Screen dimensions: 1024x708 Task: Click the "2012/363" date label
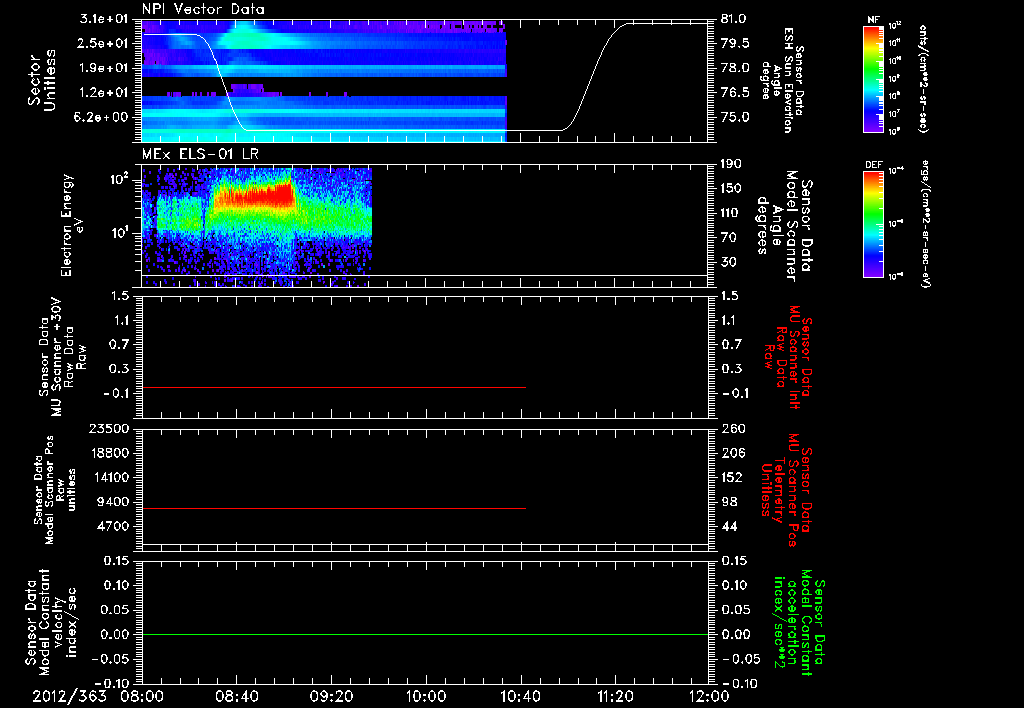click(69, 696)
